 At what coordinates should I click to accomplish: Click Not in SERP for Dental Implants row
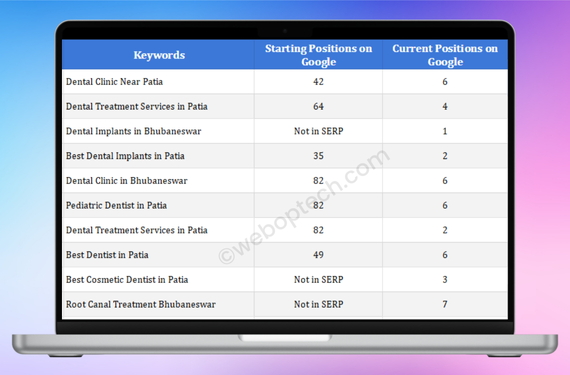click(x=318, y=131)
